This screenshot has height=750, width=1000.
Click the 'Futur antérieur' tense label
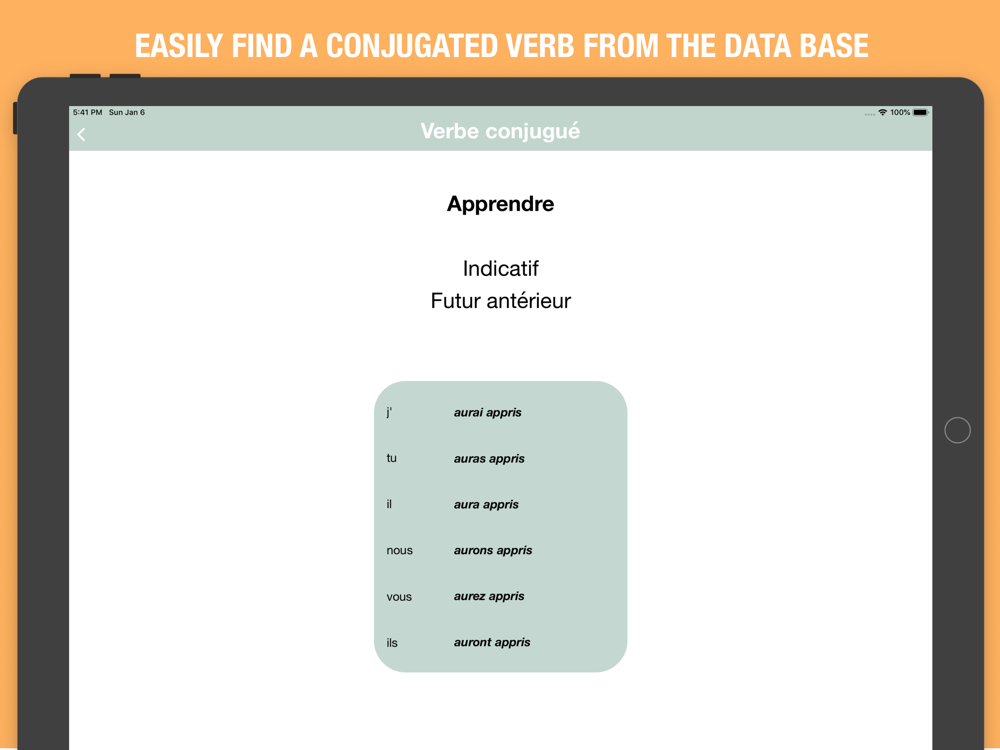[500, 301]
